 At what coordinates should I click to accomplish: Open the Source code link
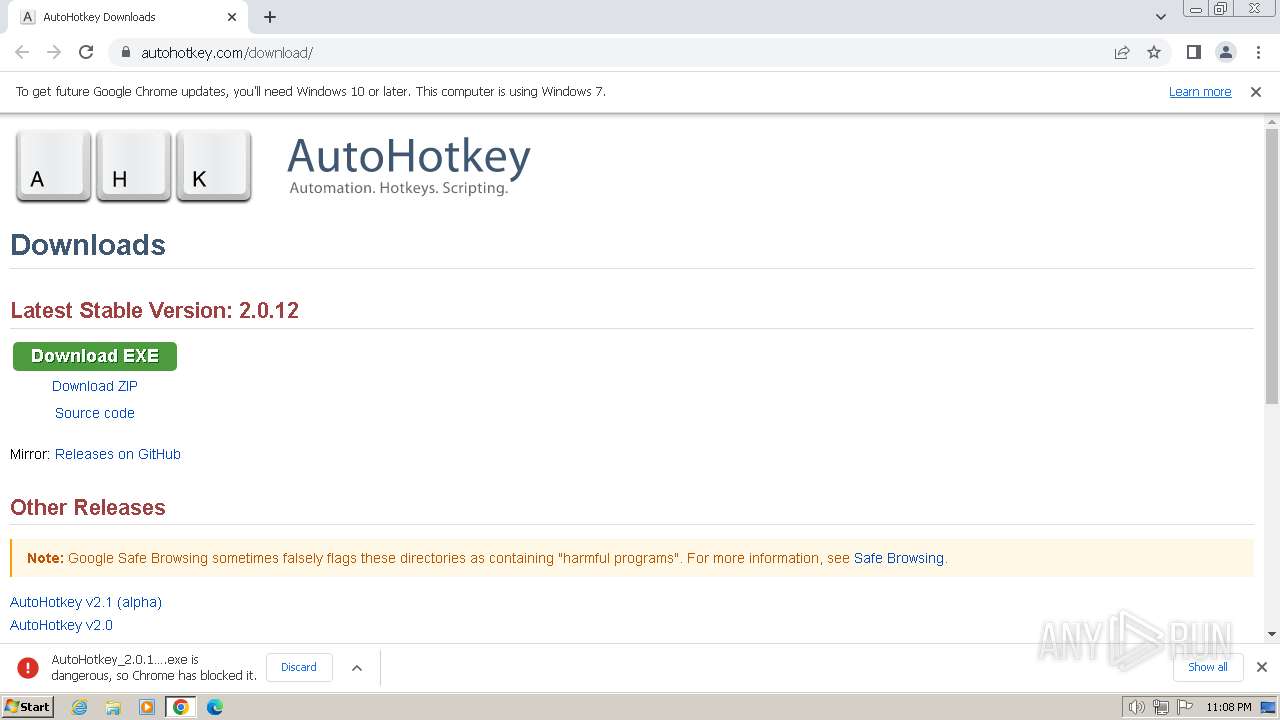[x=95, y=413]
